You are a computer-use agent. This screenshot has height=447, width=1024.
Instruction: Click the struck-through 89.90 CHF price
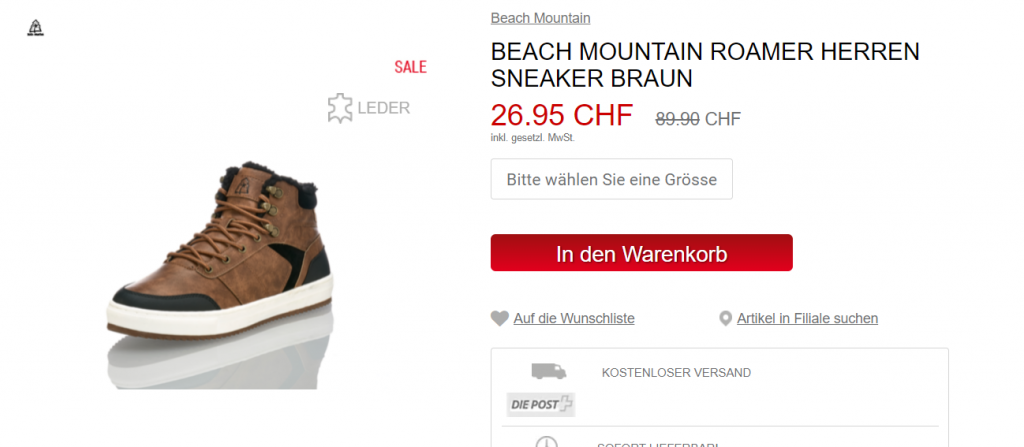coord(698,119)
